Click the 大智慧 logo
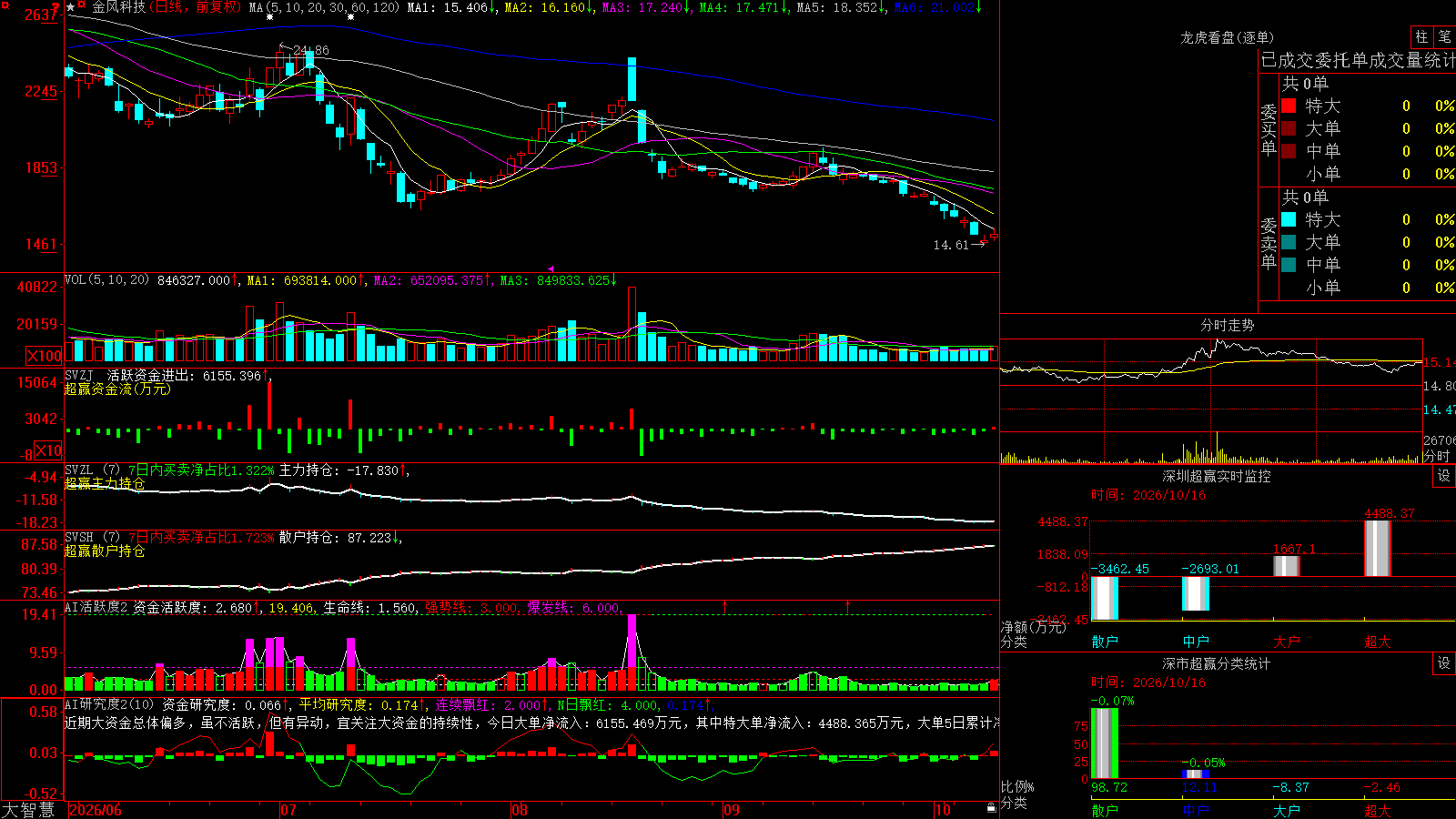Viewport: 1456px width, 819px height. (28, 810)
